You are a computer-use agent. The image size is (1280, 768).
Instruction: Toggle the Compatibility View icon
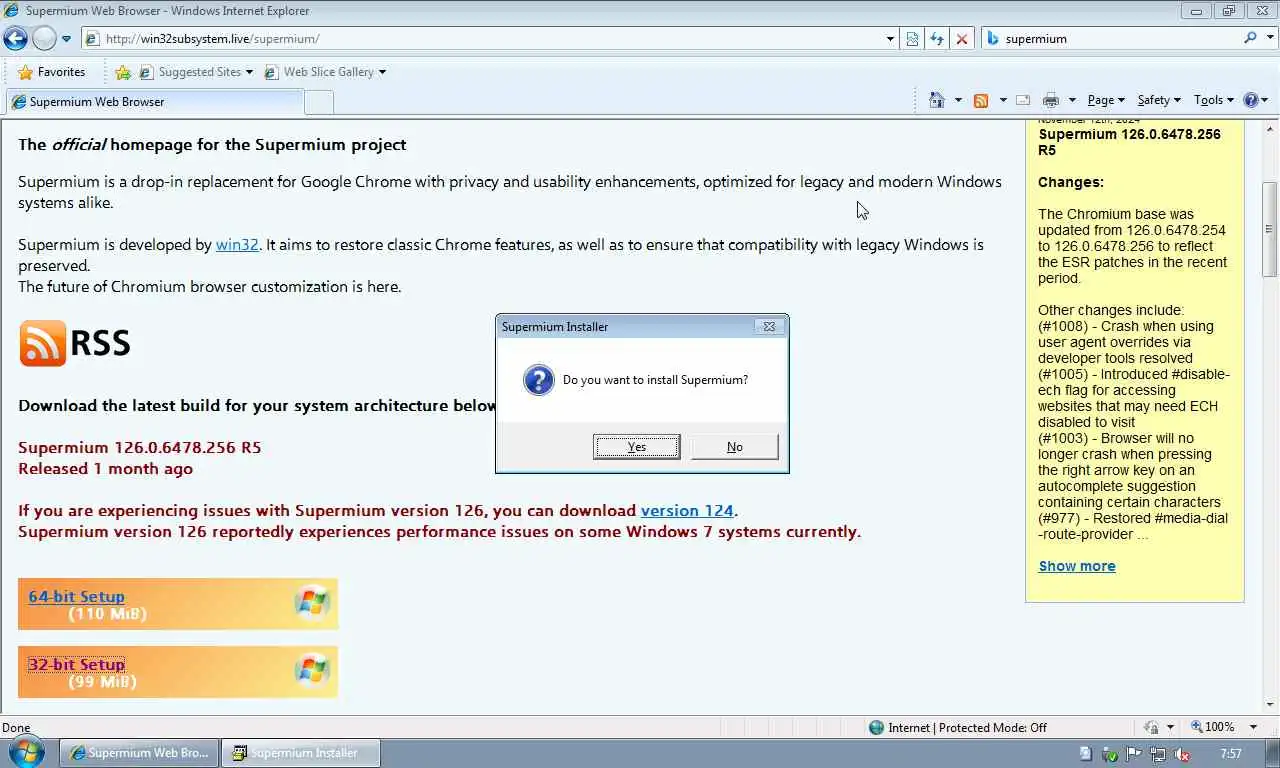click(x=912, y=39)
